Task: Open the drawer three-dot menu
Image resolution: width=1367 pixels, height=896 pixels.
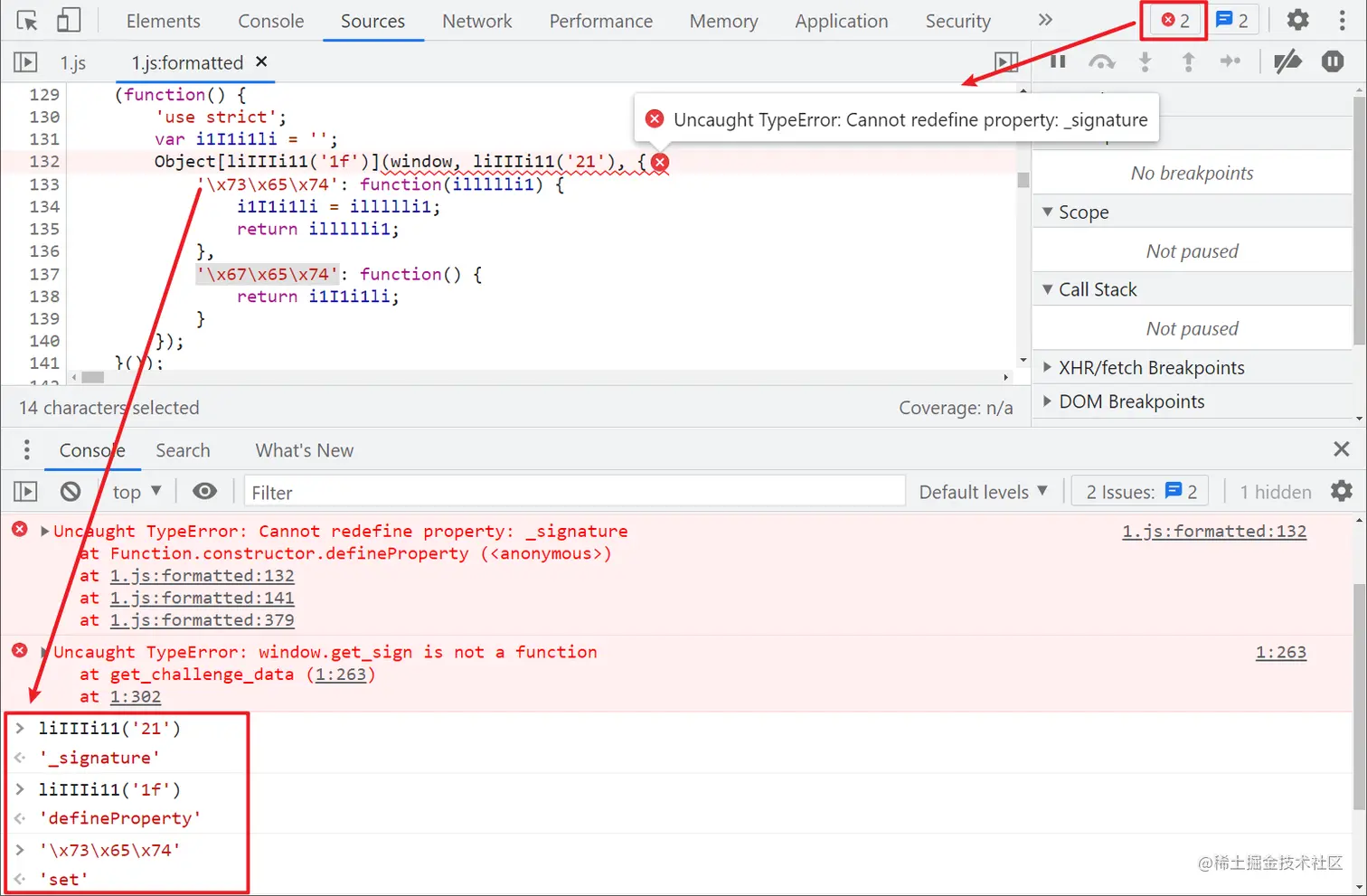Action: (x=26, y=449)
